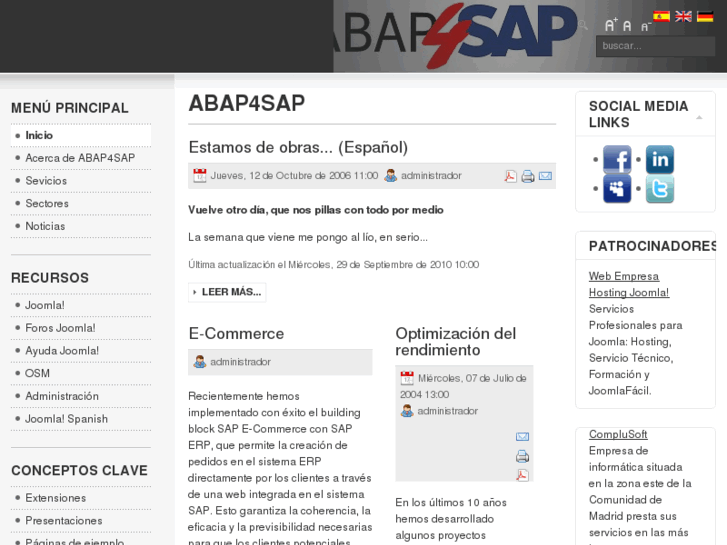
Task: Open Estamos de obras article title
Action: [298, 147]
